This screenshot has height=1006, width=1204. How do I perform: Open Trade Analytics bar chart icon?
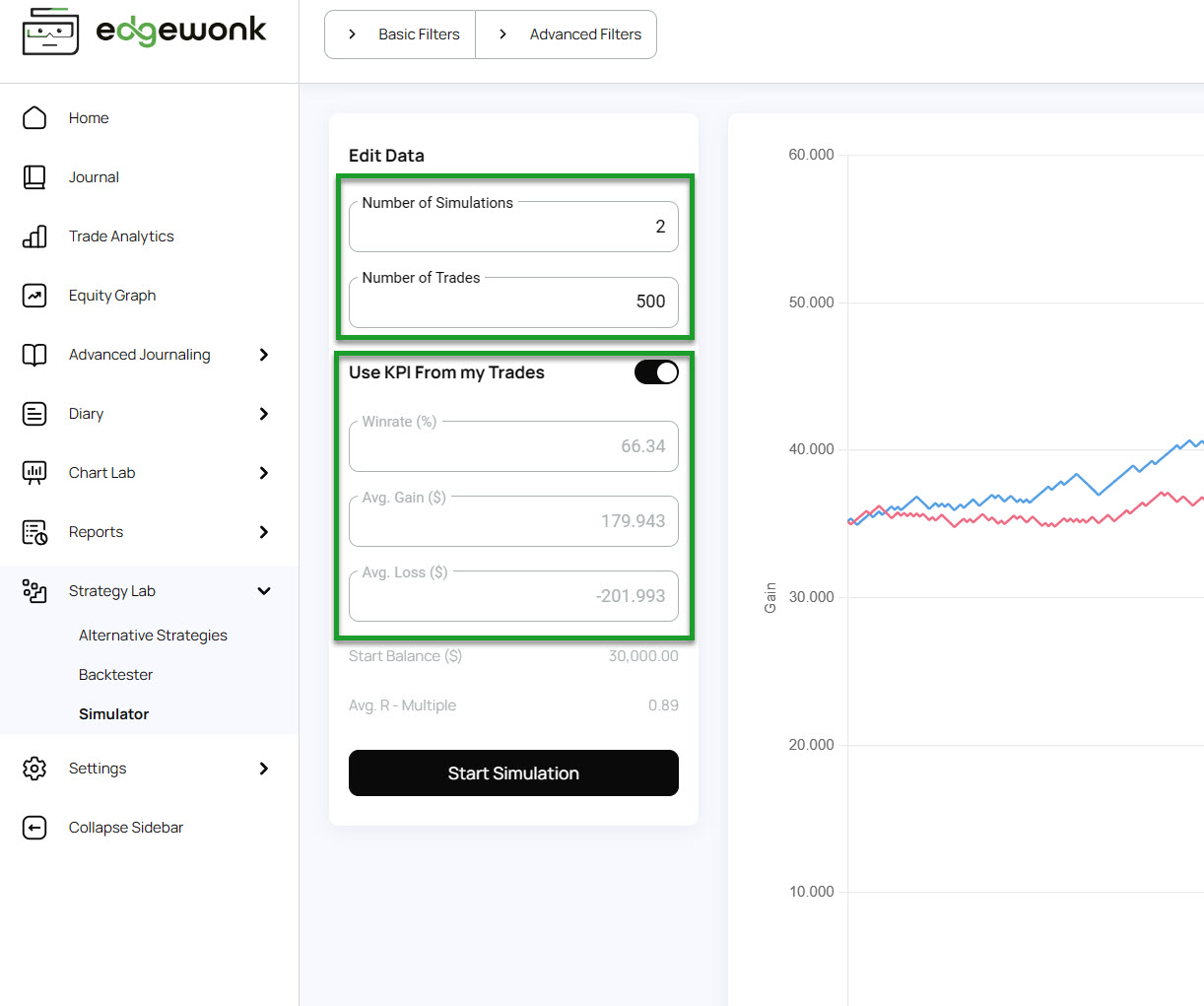click(34, 236)
